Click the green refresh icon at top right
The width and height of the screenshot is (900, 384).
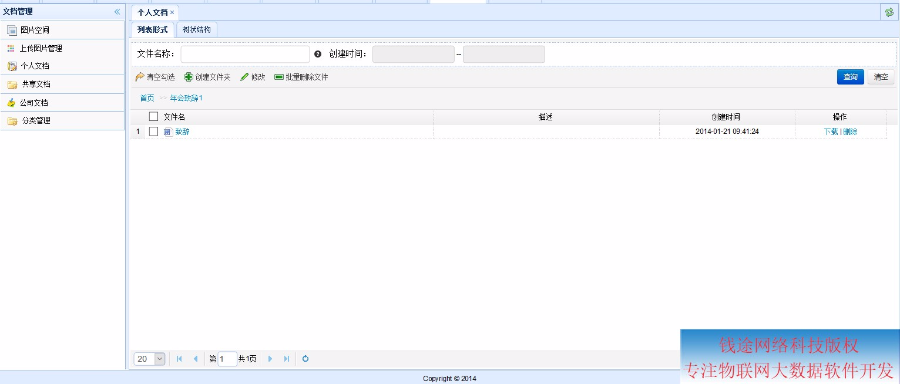coord(890,12)
